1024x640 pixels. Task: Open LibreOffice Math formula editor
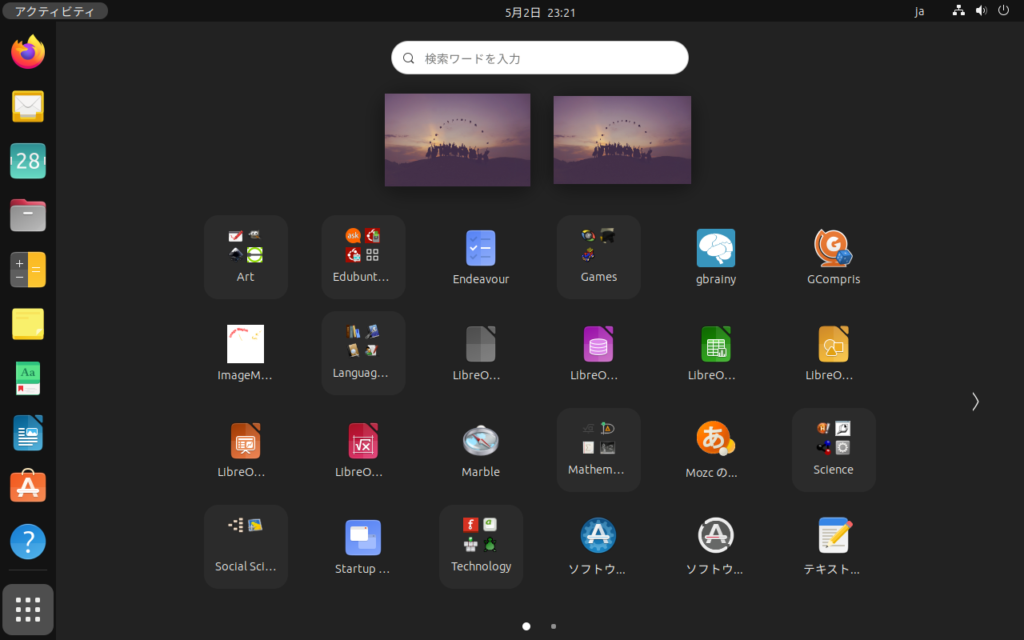[363, 440]
